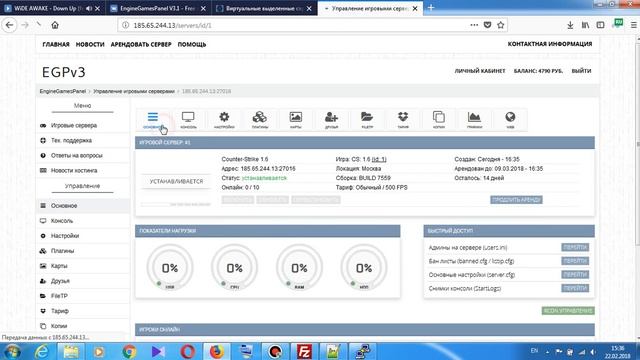This screenshot has height=360, width=640.
Task: Click the EGPv3 logo
Action: coord(64,72)
